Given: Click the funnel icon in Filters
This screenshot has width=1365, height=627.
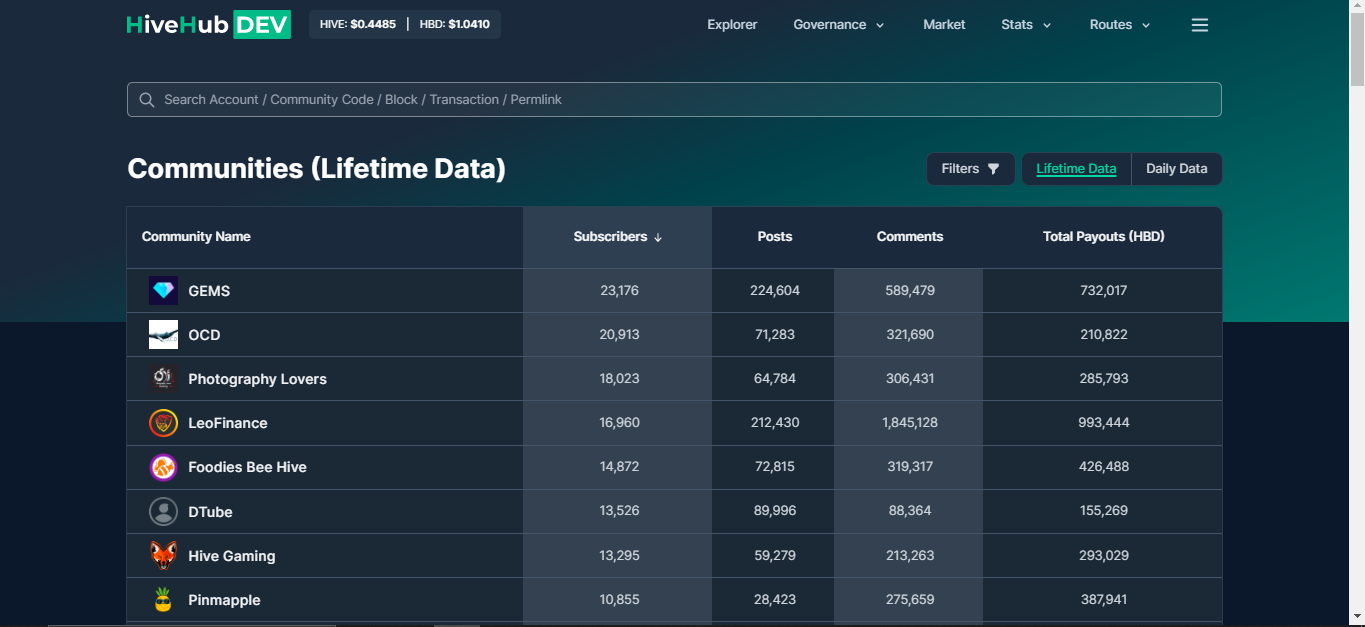Looking at the screenshot, I should pos(993,169).
